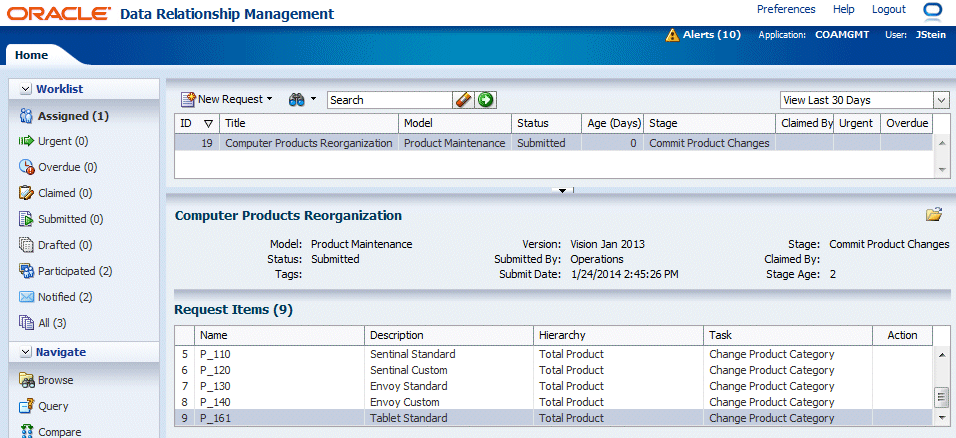Open Claimed (0) worklist items
956x438 pixels.
(x=64, y=194)
